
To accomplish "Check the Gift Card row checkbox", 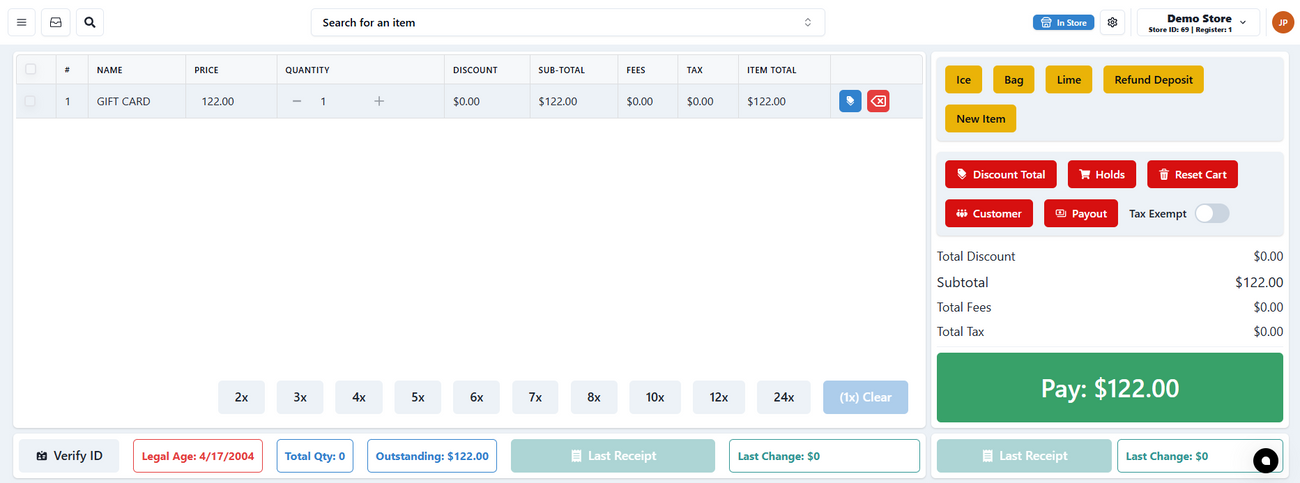I will coord(31,101).
